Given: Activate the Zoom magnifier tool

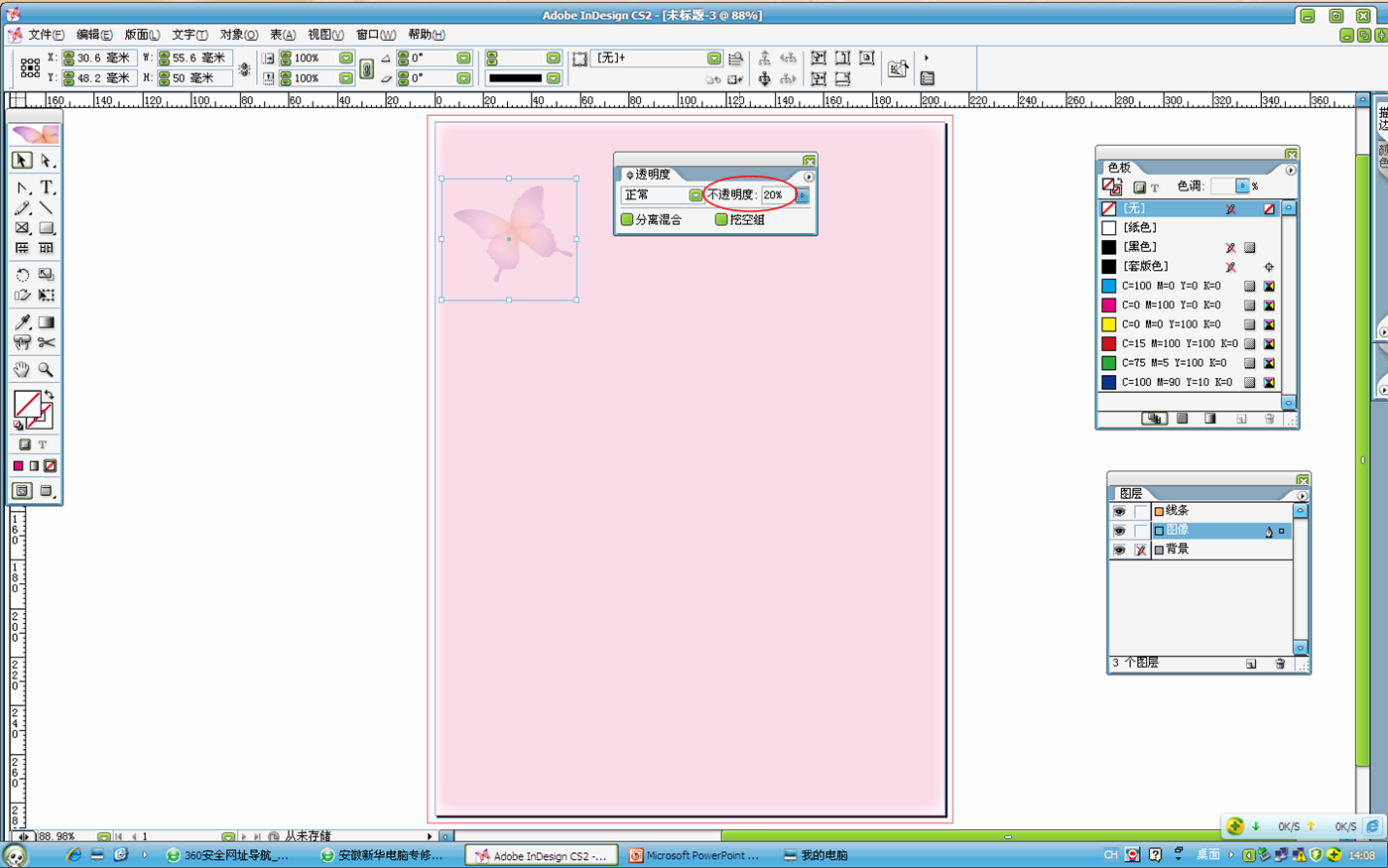Looking at the screenshot, I should click(x=46, y=369).
